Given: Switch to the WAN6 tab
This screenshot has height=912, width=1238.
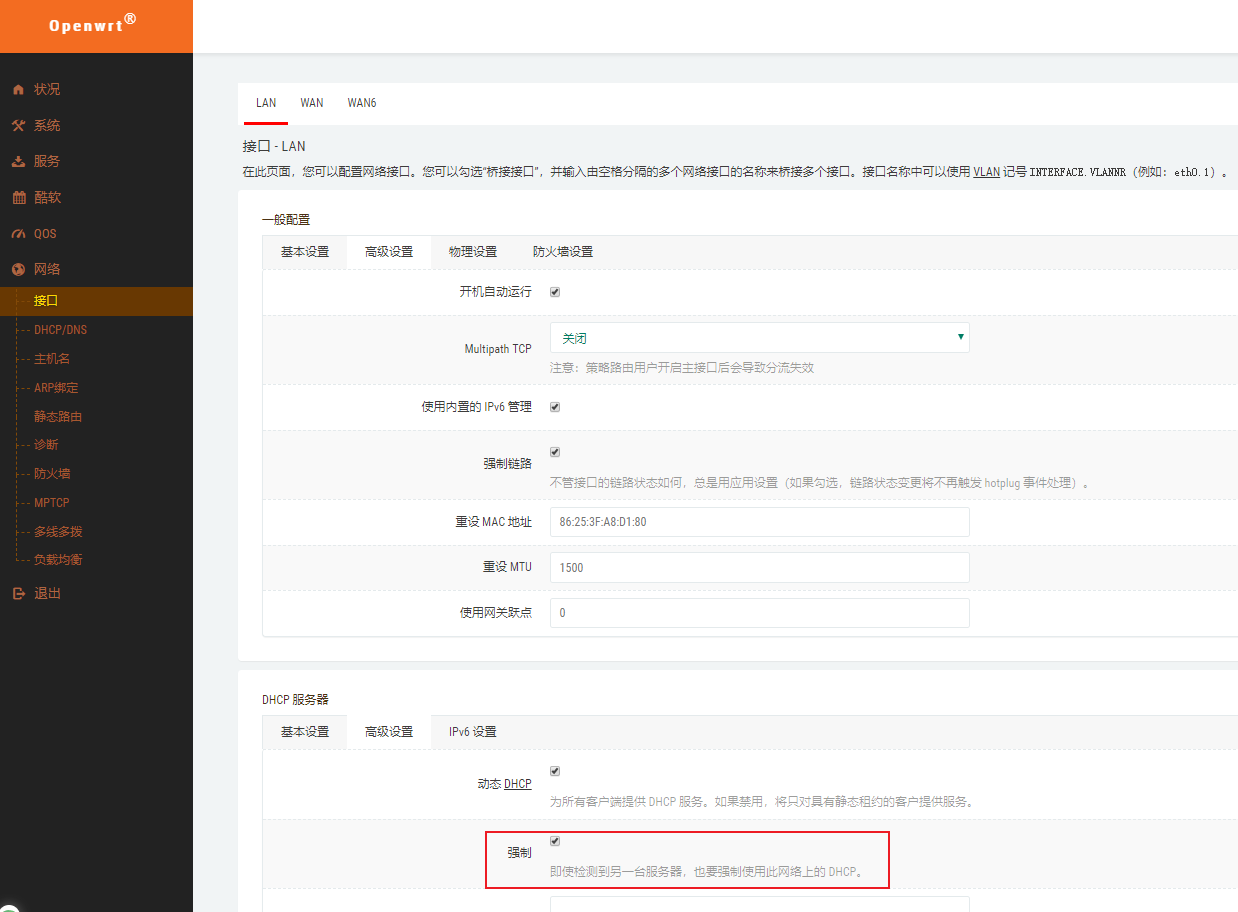Looking at the screenshot, I should point(362,102).
